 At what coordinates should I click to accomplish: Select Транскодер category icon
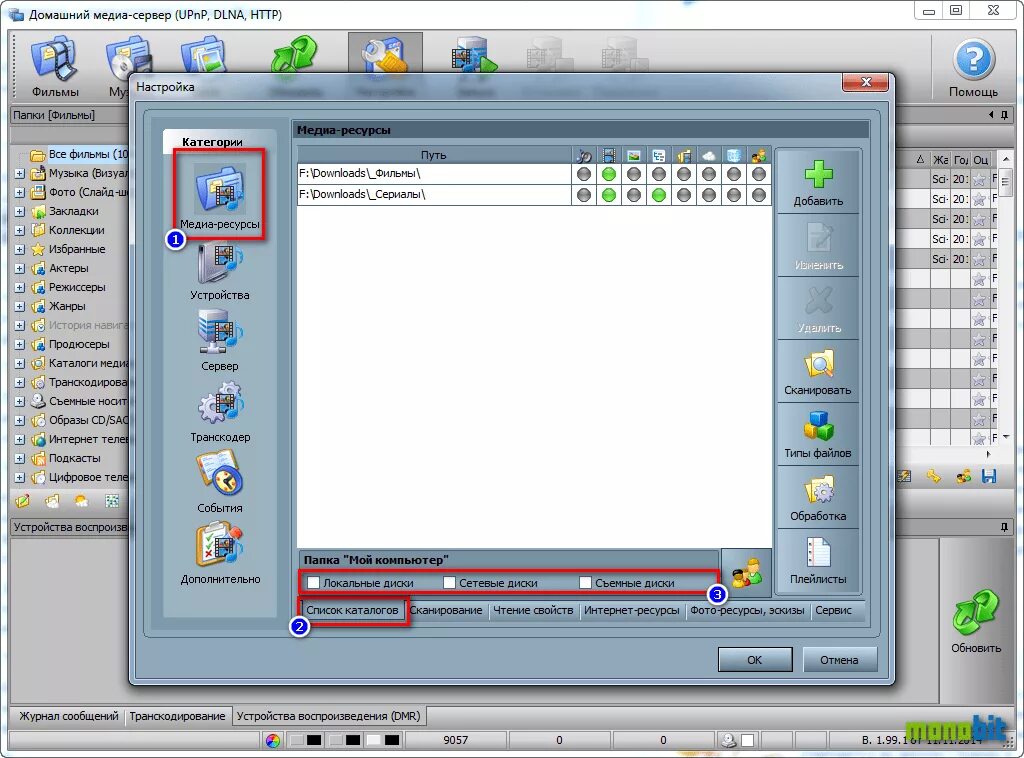pos(220,413)
